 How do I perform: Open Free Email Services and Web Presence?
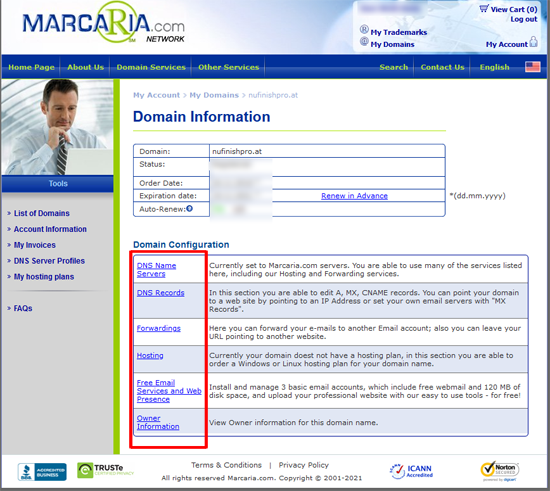(x=169, y=391)
